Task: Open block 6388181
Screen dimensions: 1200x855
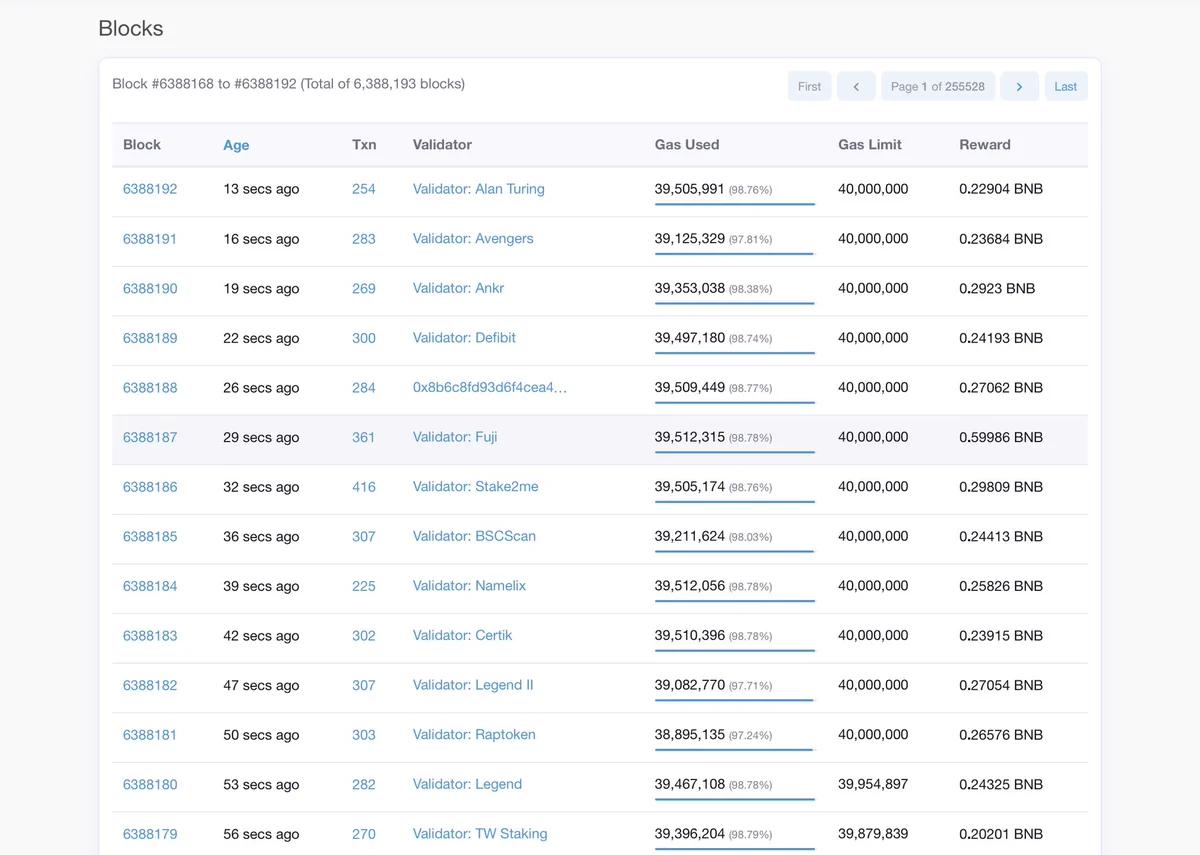Action: (x=150, y=735)
